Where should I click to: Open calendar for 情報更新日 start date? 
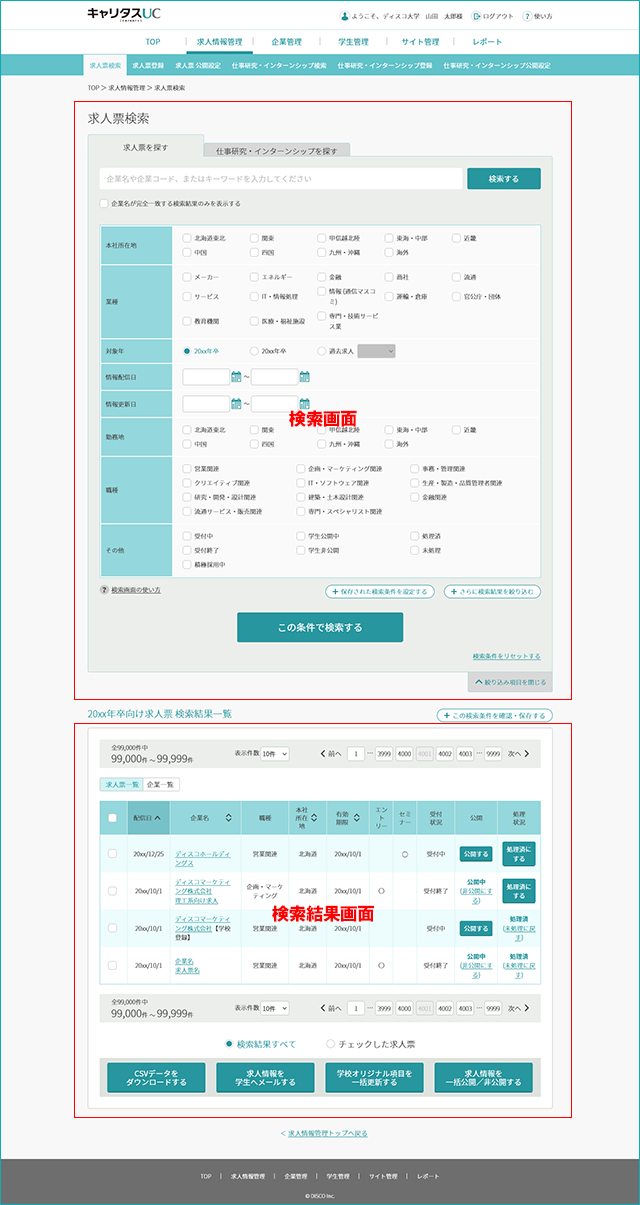pyautogui.click(x=237, y=404)
